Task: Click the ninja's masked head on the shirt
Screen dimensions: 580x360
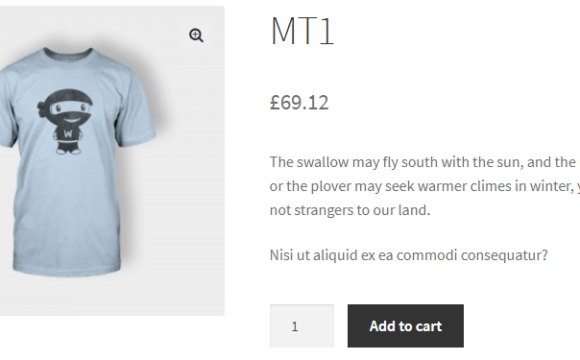Action: click(x=66, y=105)
